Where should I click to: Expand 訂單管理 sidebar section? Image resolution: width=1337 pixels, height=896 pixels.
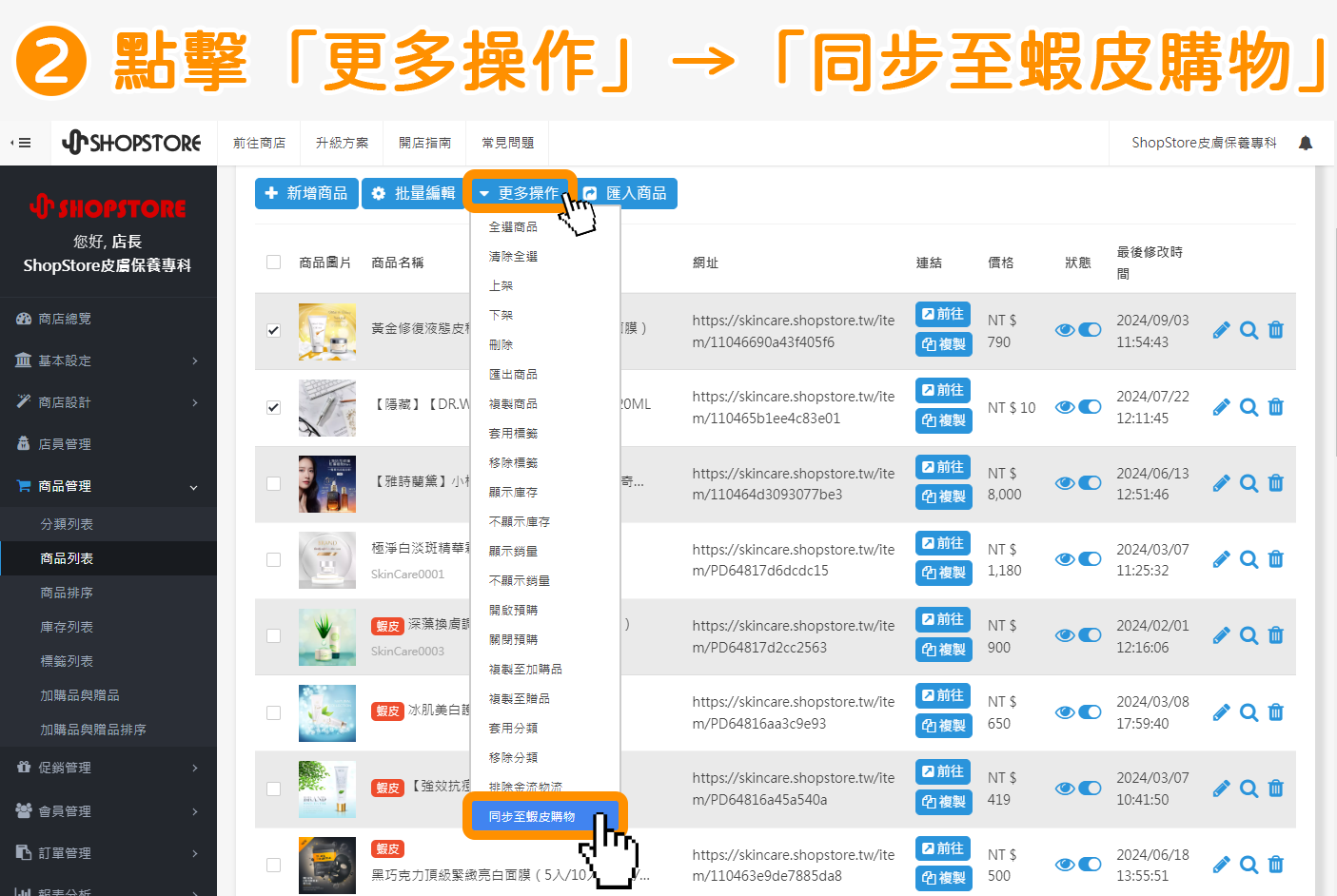point(108,853)
